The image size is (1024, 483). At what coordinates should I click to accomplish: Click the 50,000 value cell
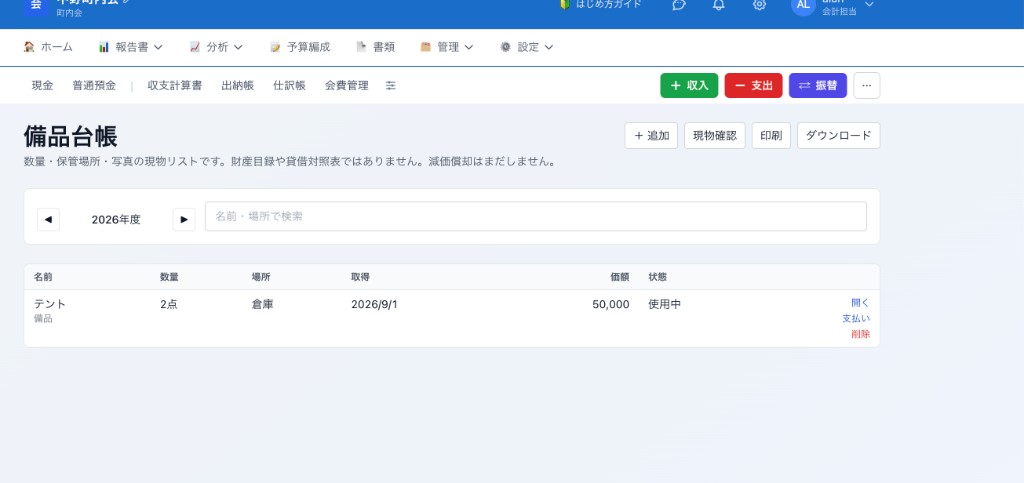point(611,304)
